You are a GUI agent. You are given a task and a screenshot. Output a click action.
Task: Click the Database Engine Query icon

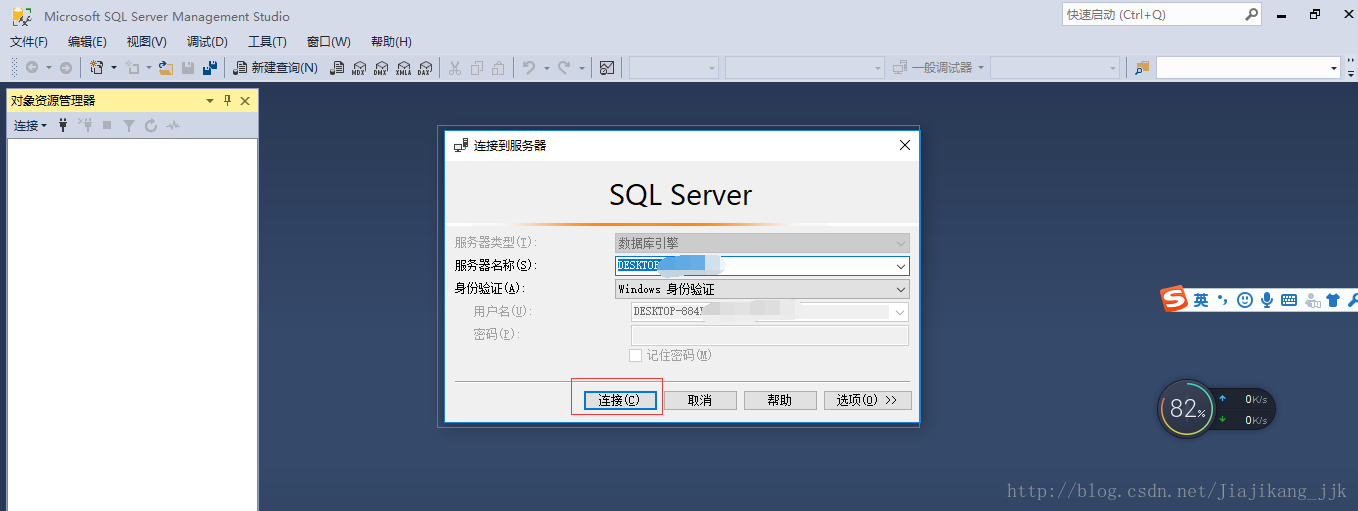337,68
